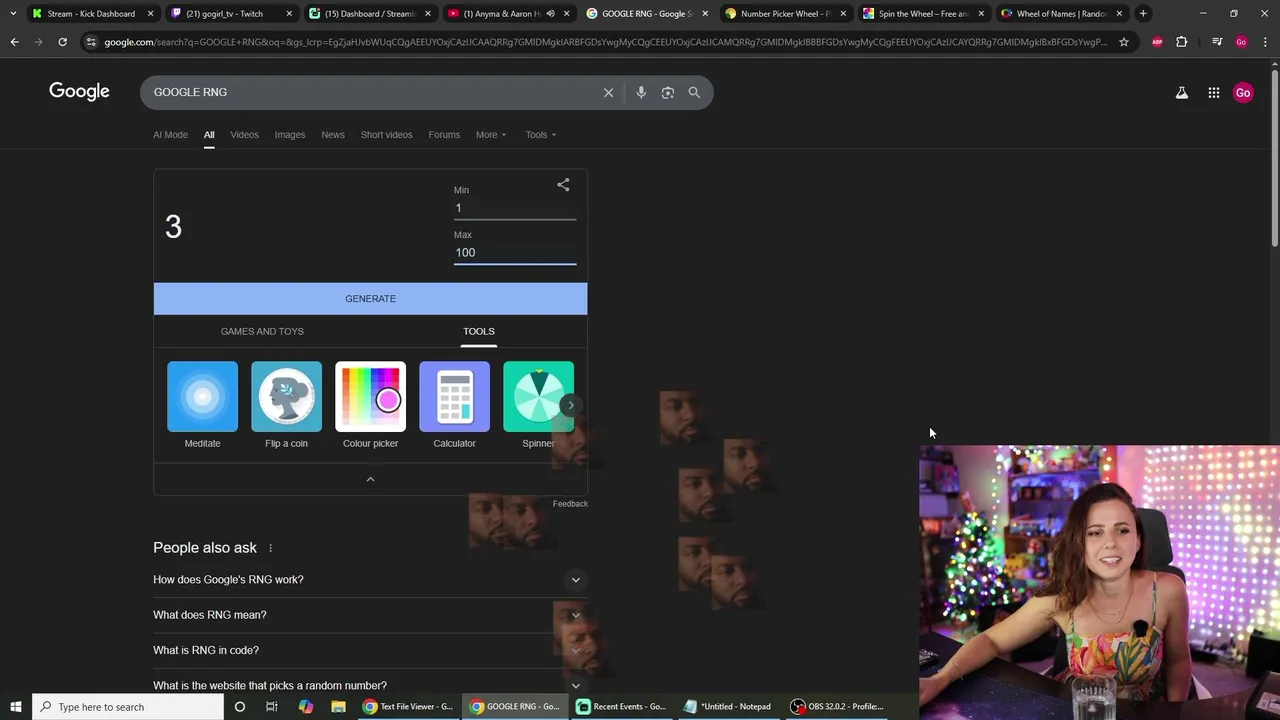The image size is (1280, 720).
Task: Switch to AI Mode tab
Action: coord(170,135)
